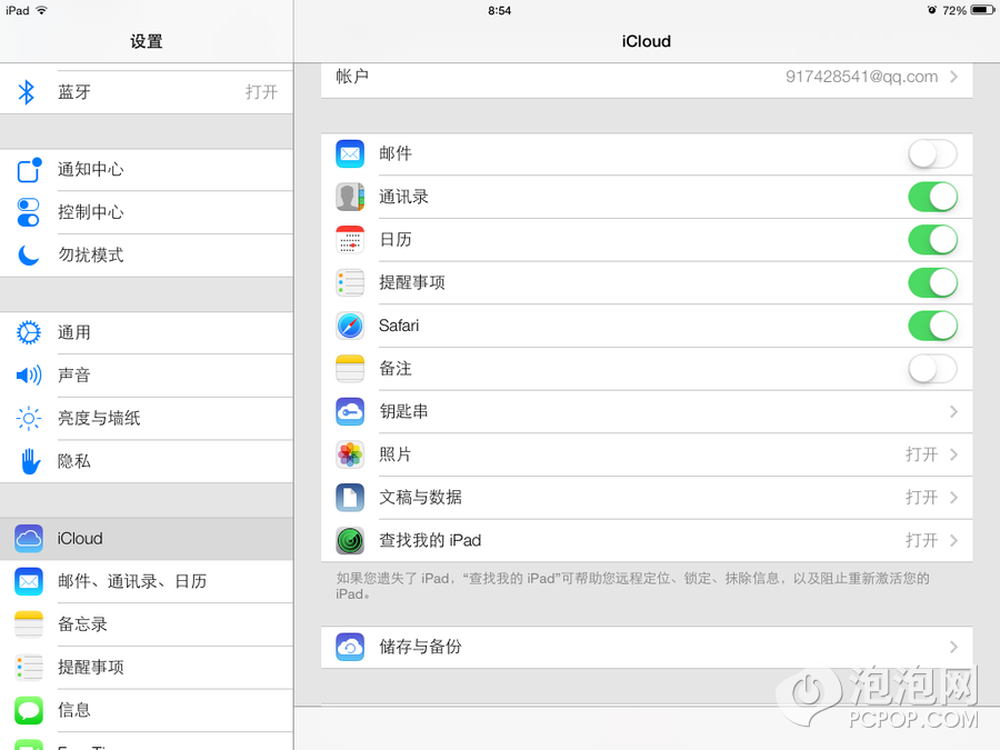Tap the Keychain (钥匙串) icon
Screen dimensions: 1000x750
pos(350,411)
